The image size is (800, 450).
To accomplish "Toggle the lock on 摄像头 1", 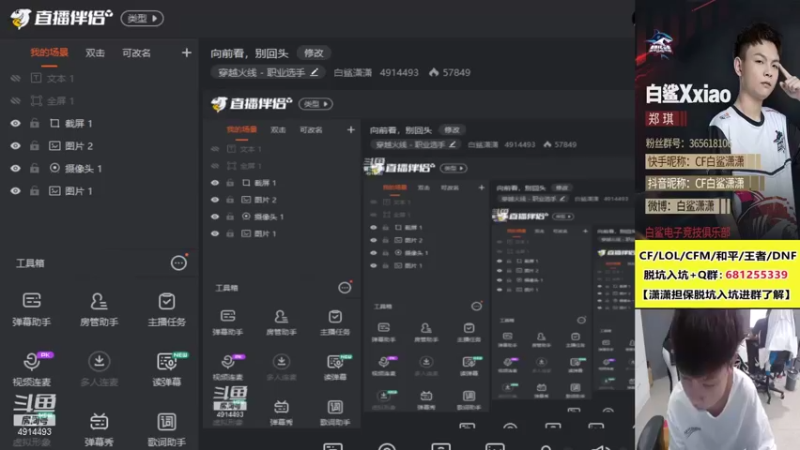I will (x=34, y=168).
